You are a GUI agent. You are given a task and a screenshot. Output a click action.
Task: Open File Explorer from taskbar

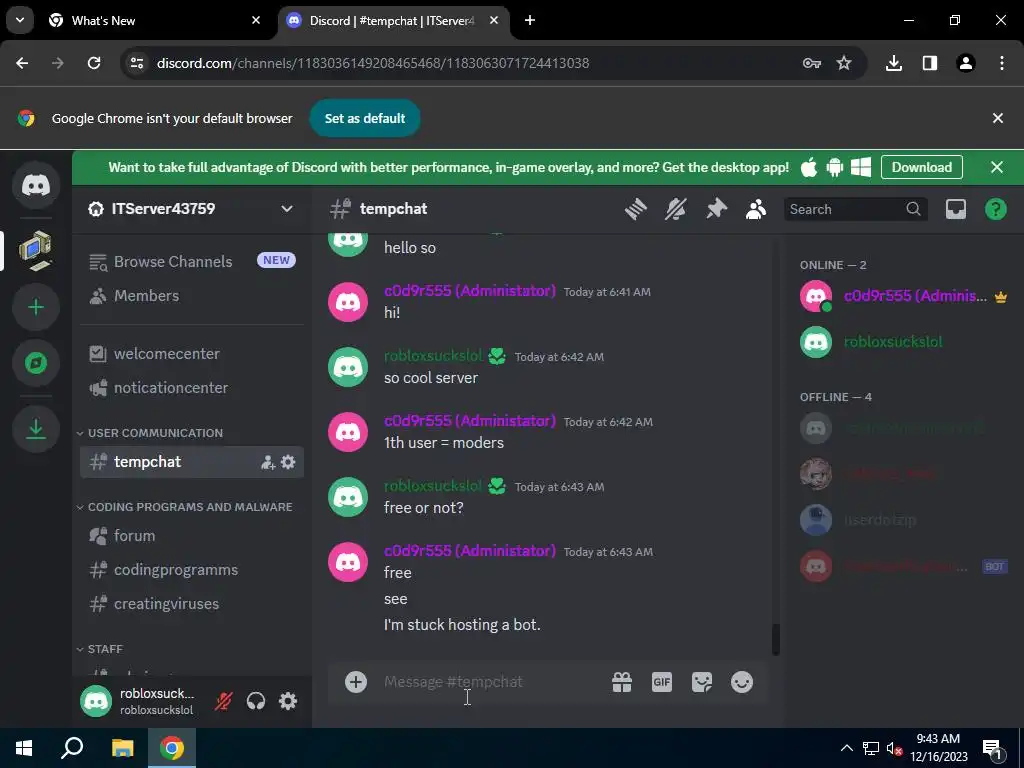click(x=122, y=748)
